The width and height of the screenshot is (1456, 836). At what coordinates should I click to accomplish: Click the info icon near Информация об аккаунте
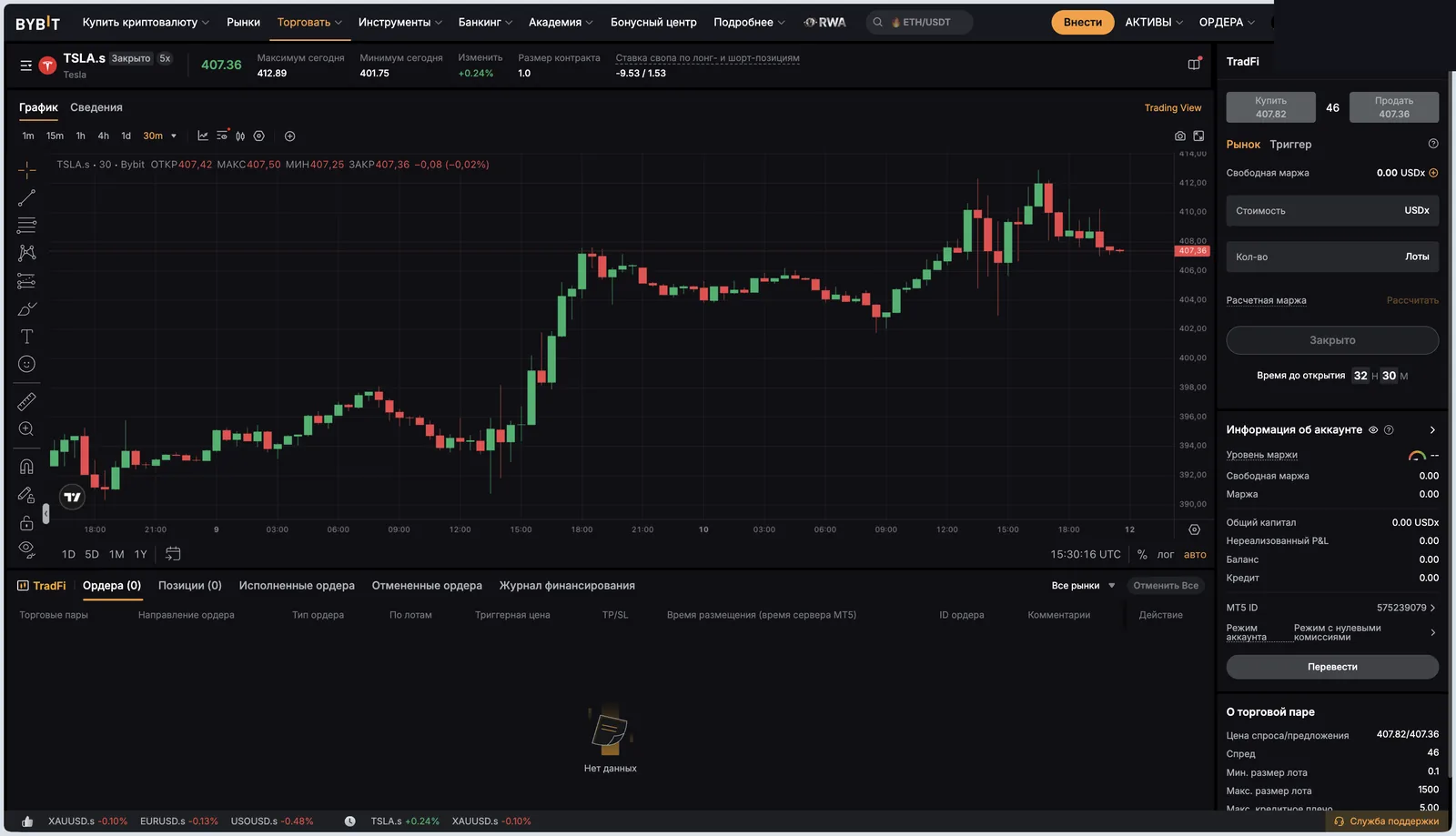(1389, 430)
